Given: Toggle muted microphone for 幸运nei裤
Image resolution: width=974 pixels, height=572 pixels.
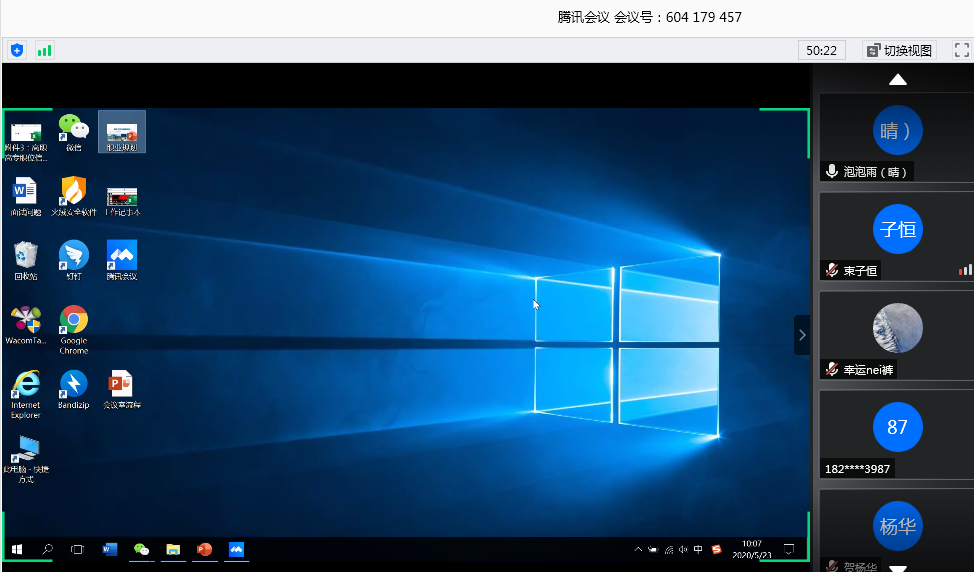Looking at the screenshot, I should [831, 369].
